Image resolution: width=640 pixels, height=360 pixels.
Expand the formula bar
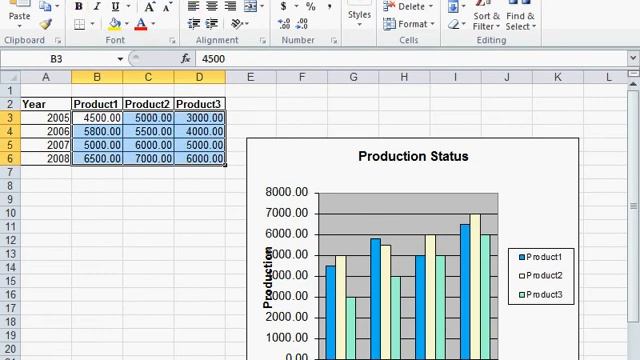633,58
